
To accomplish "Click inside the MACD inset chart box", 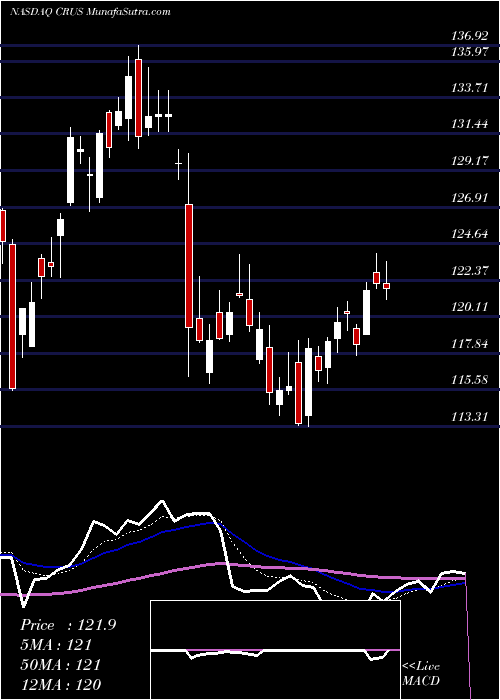I will click(x=275, y=650).
